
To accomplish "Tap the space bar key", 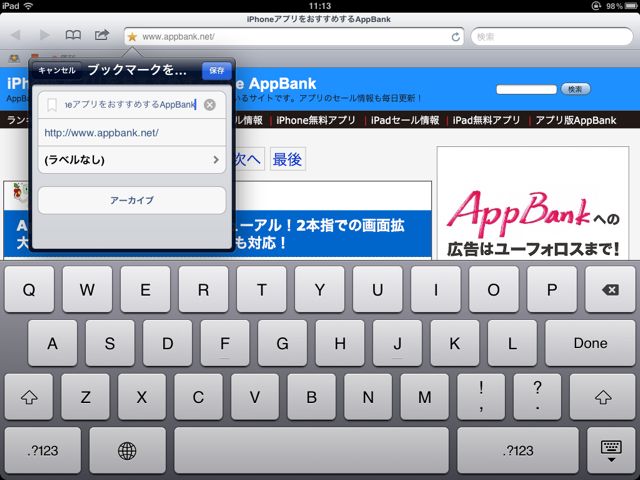I will (x=311, y=450).
